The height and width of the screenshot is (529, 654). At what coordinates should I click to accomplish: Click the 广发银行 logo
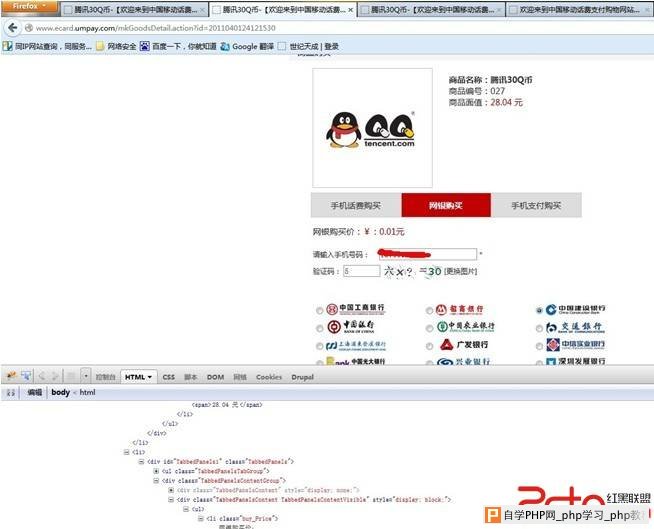(x=464, y=345)
